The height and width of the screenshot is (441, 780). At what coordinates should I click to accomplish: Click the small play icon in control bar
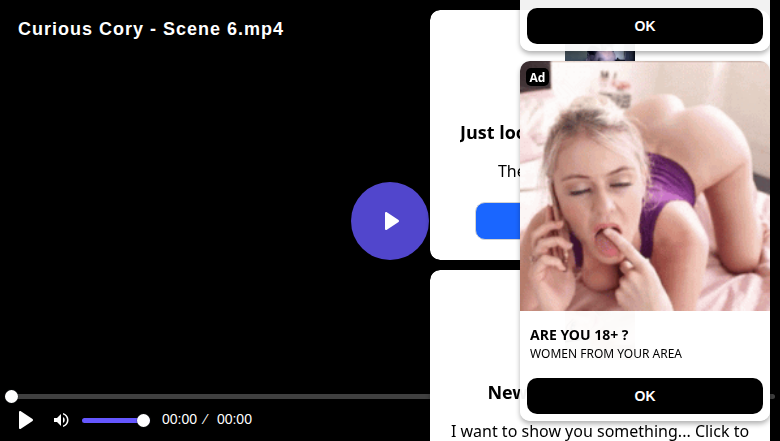(26, 420)
